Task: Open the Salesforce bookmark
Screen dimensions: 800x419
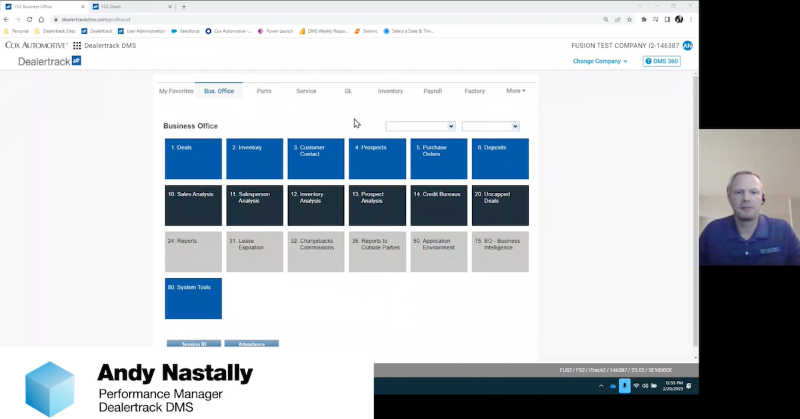Action: pos(185,31)
